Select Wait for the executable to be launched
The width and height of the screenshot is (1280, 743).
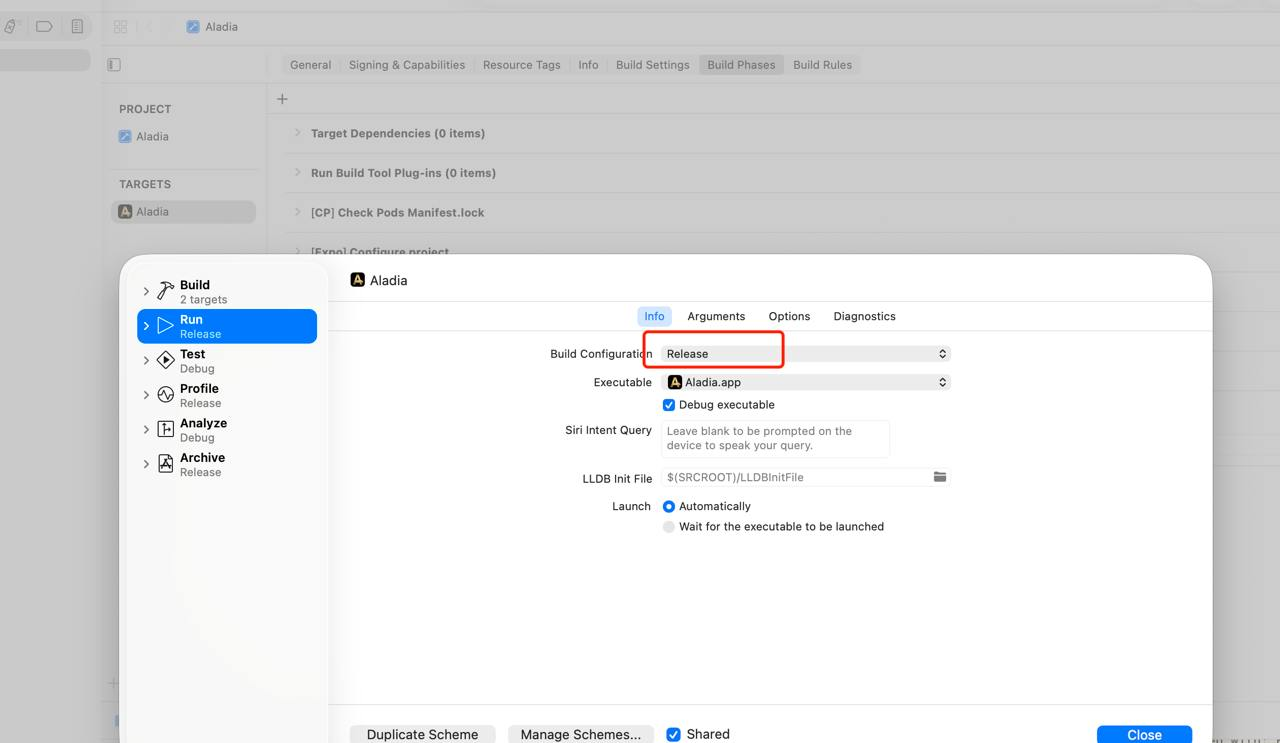(x=669, y=527)
